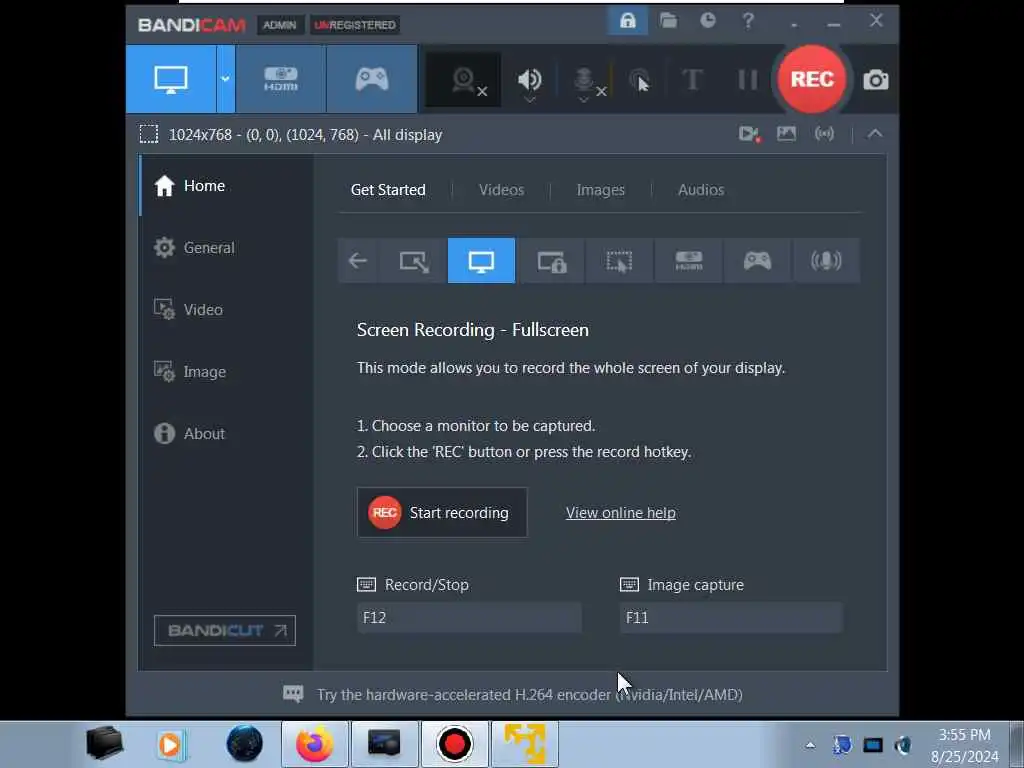Select the HDMI mode icon in mode strip
Screen dimensions: 1024x768
click(x=688, y=261)
